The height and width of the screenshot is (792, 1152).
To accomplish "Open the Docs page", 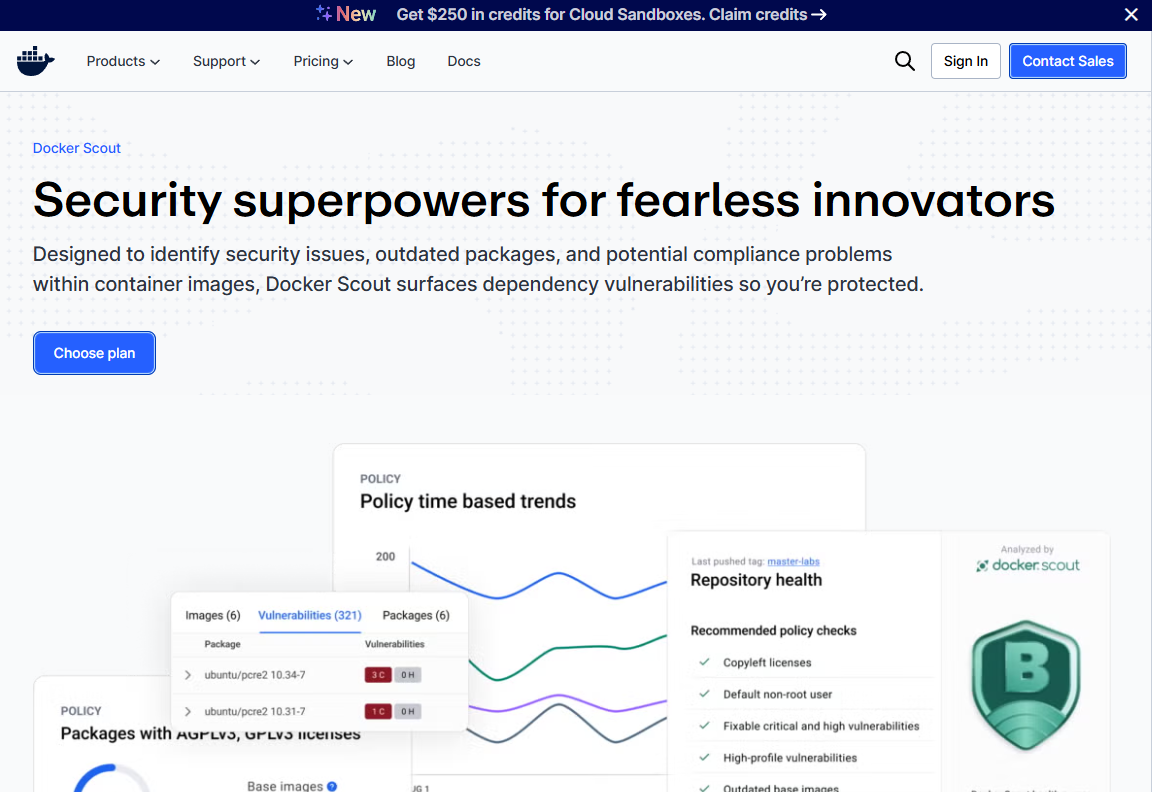I will click(x=464, y=61).
